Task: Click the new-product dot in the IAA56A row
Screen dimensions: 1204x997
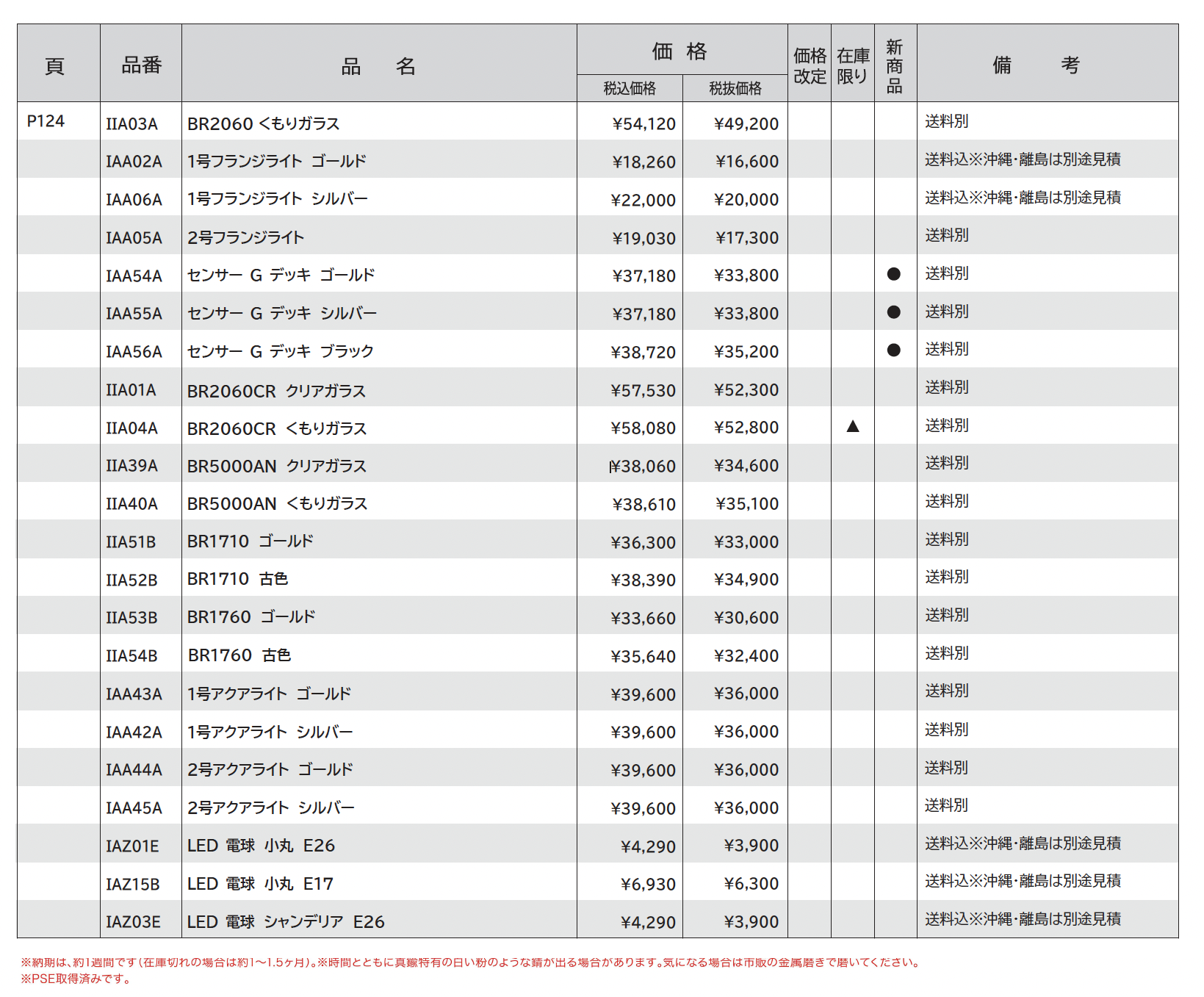Action: coord(893,350)
